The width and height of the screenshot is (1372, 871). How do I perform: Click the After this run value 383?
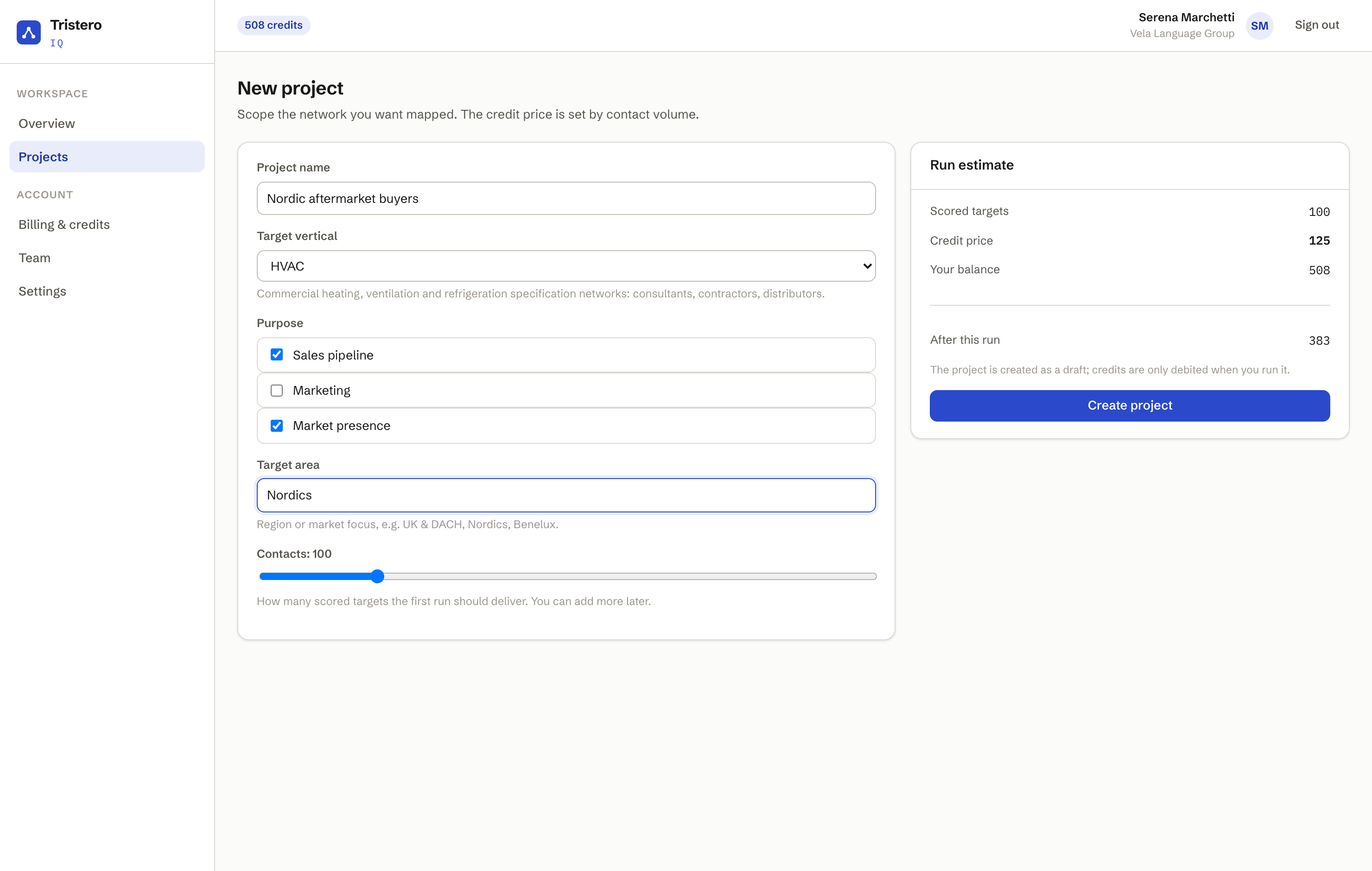[1319, 341]
